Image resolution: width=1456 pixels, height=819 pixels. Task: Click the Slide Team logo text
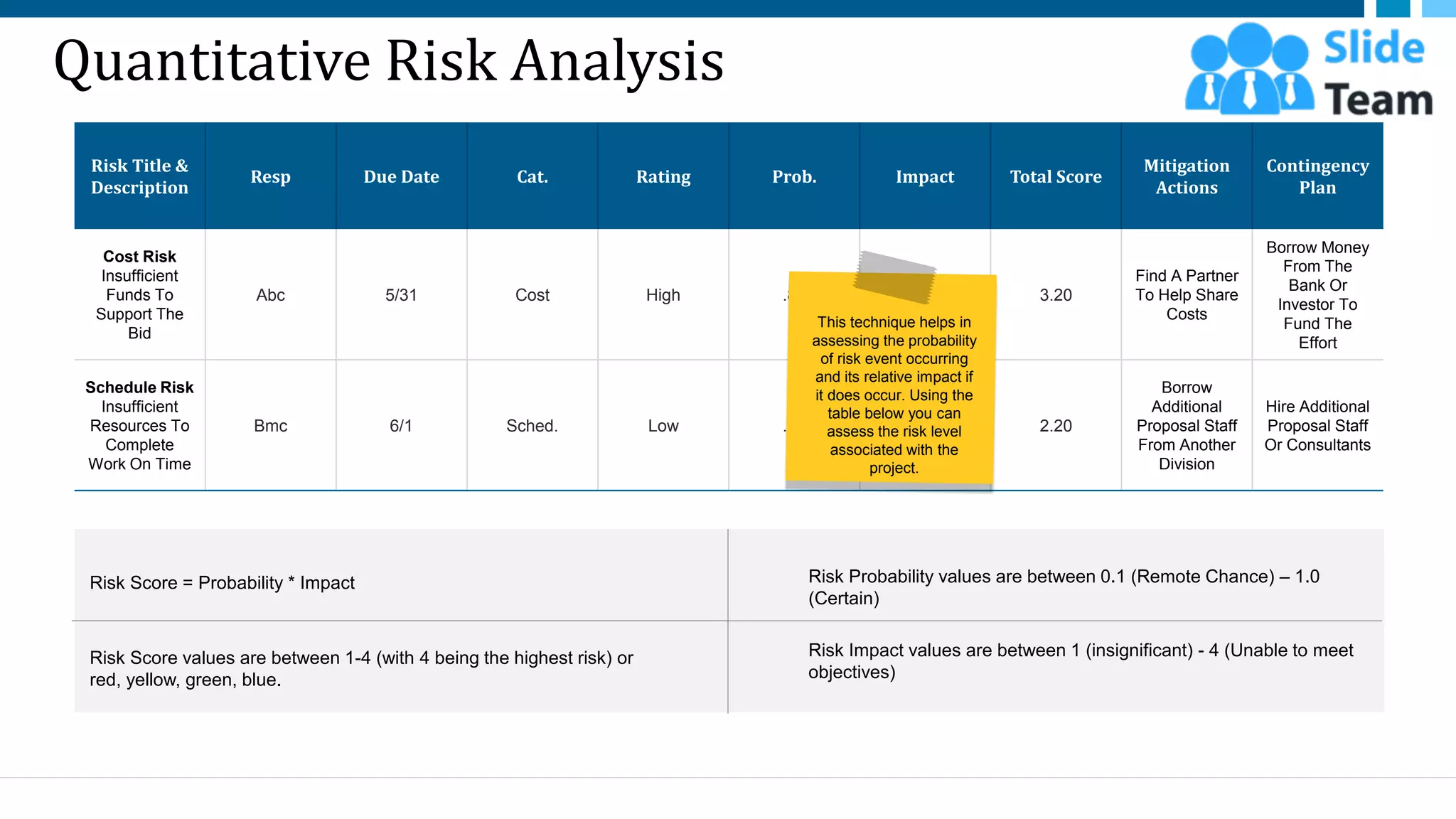point(1378,73)
